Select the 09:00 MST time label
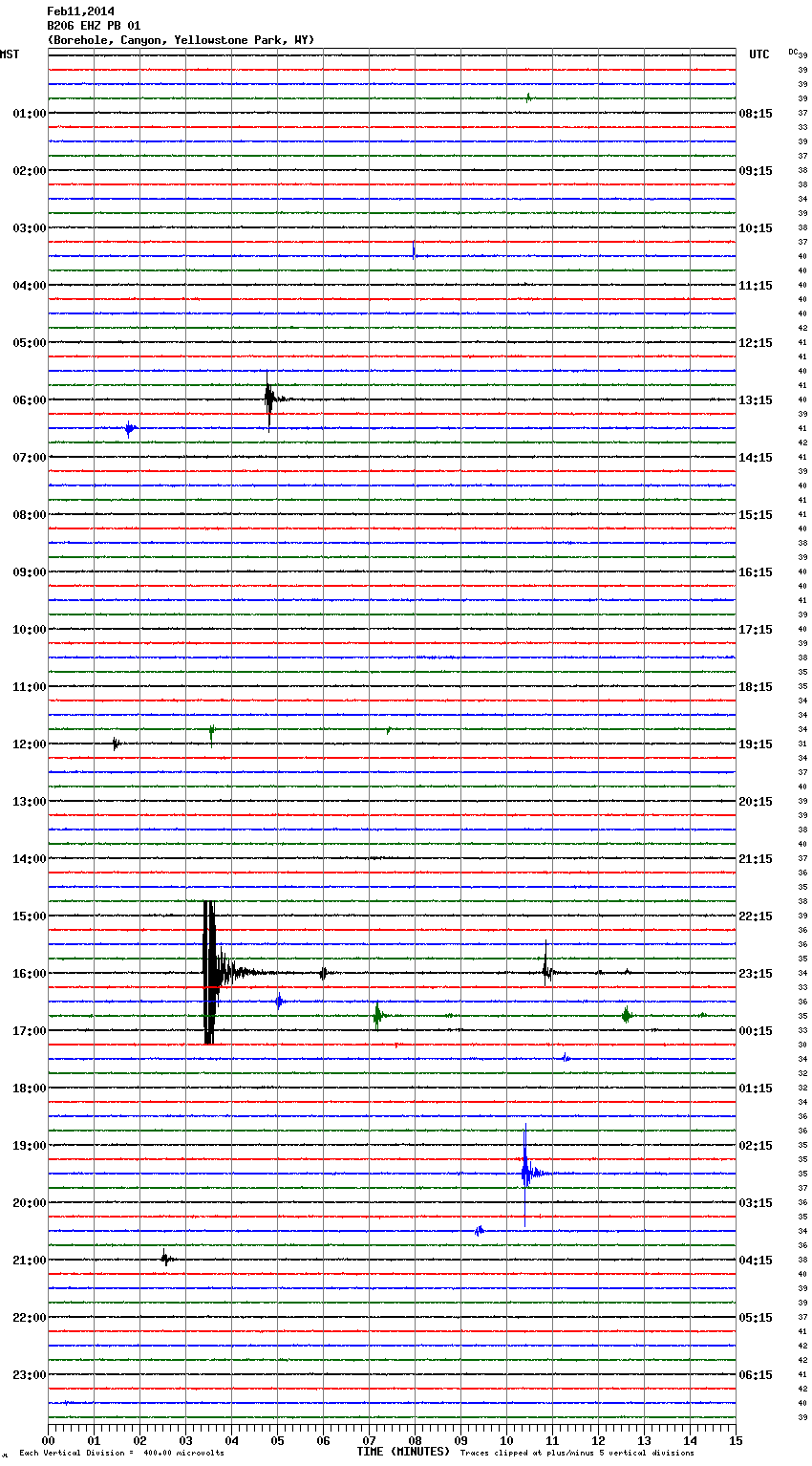This screenshot has width=812, height=1466. (x=29, y=572)
